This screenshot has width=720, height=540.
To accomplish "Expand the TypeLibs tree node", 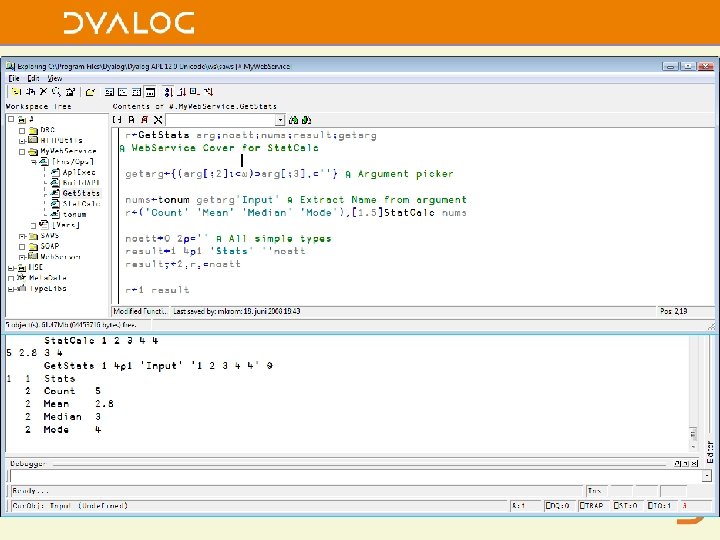I will pos(11,289).
